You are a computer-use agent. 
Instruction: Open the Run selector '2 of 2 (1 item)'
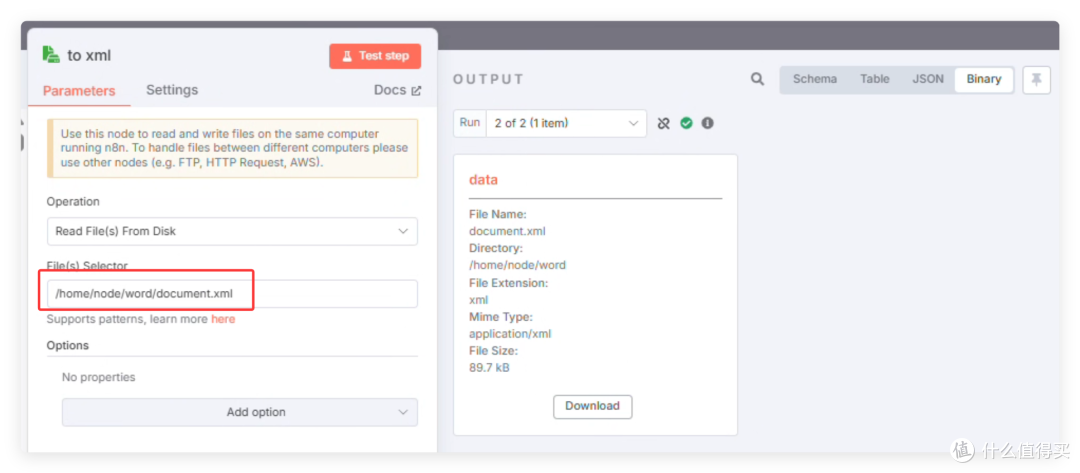pos(566,123)
